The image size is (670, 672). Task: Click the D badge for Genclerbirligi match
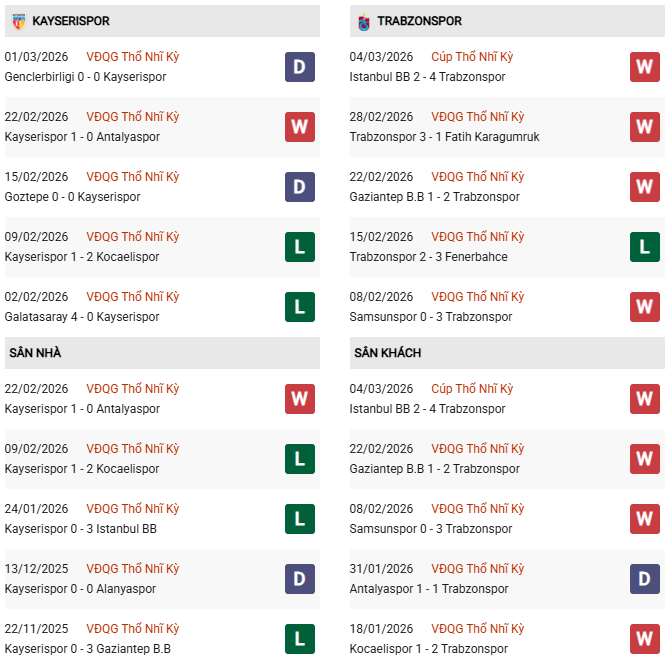point(299,67)
